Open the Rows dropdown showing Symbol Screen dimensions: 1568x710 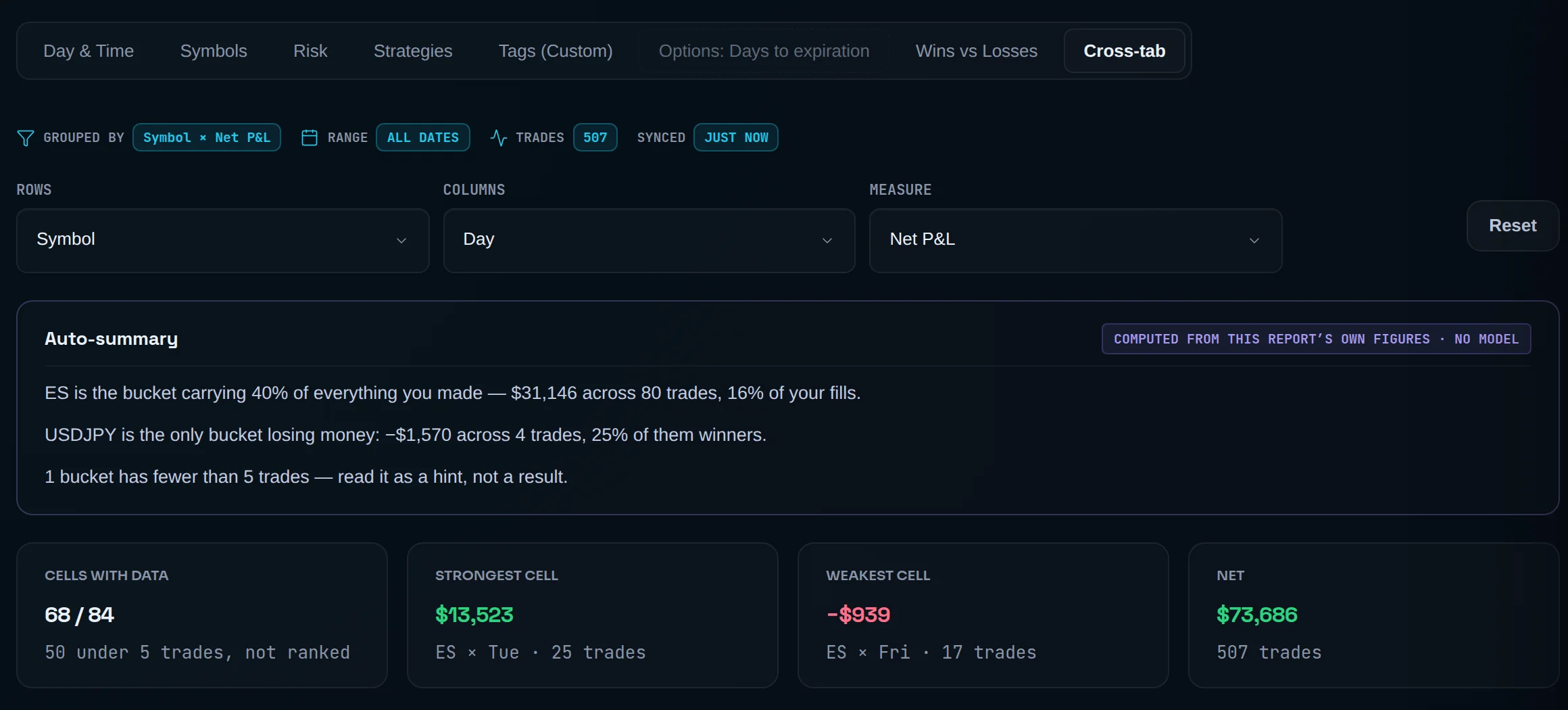coord(223,240)
